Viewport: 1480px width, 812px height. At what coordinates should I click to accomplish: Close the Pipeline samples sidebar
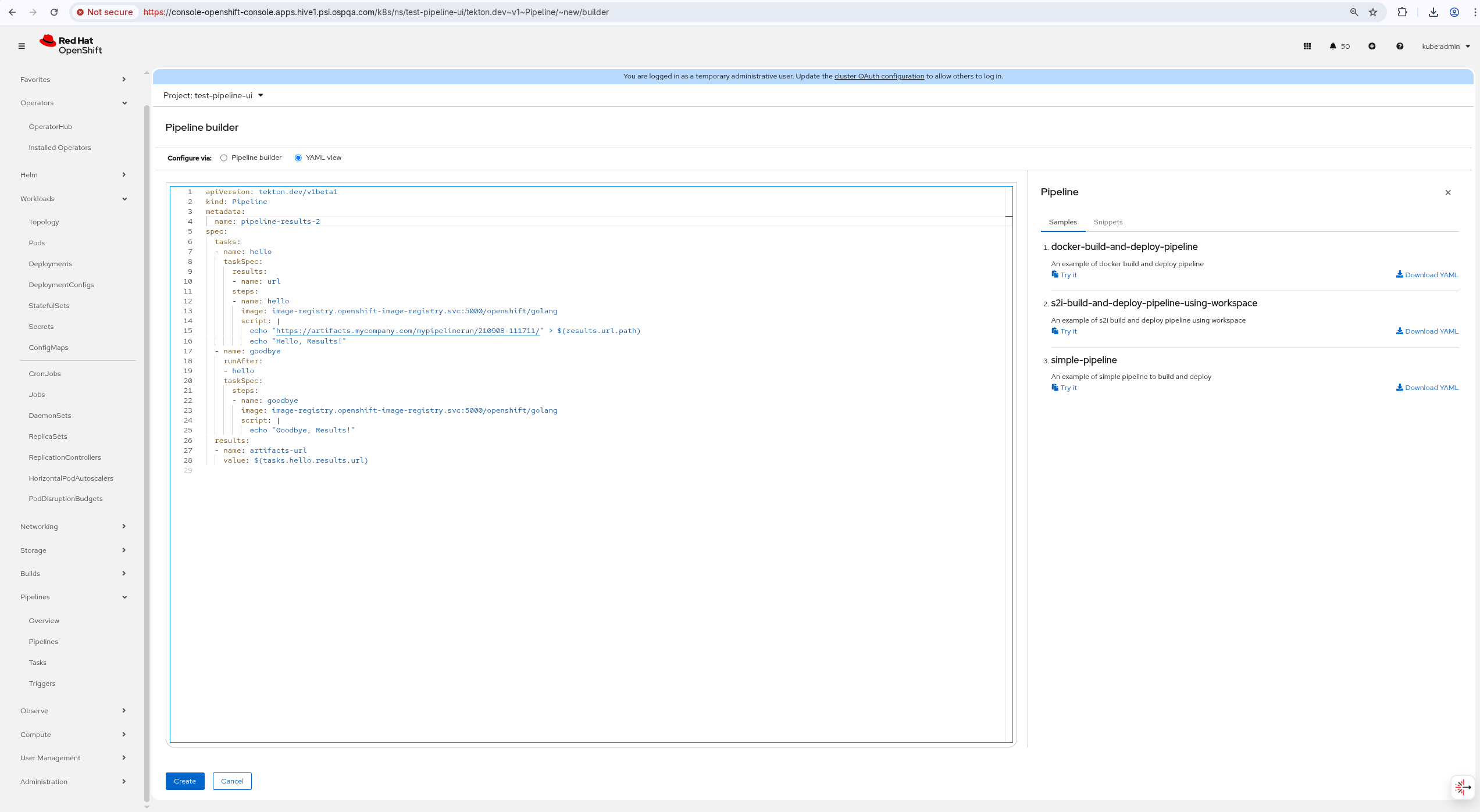(x=1447, y=192)
